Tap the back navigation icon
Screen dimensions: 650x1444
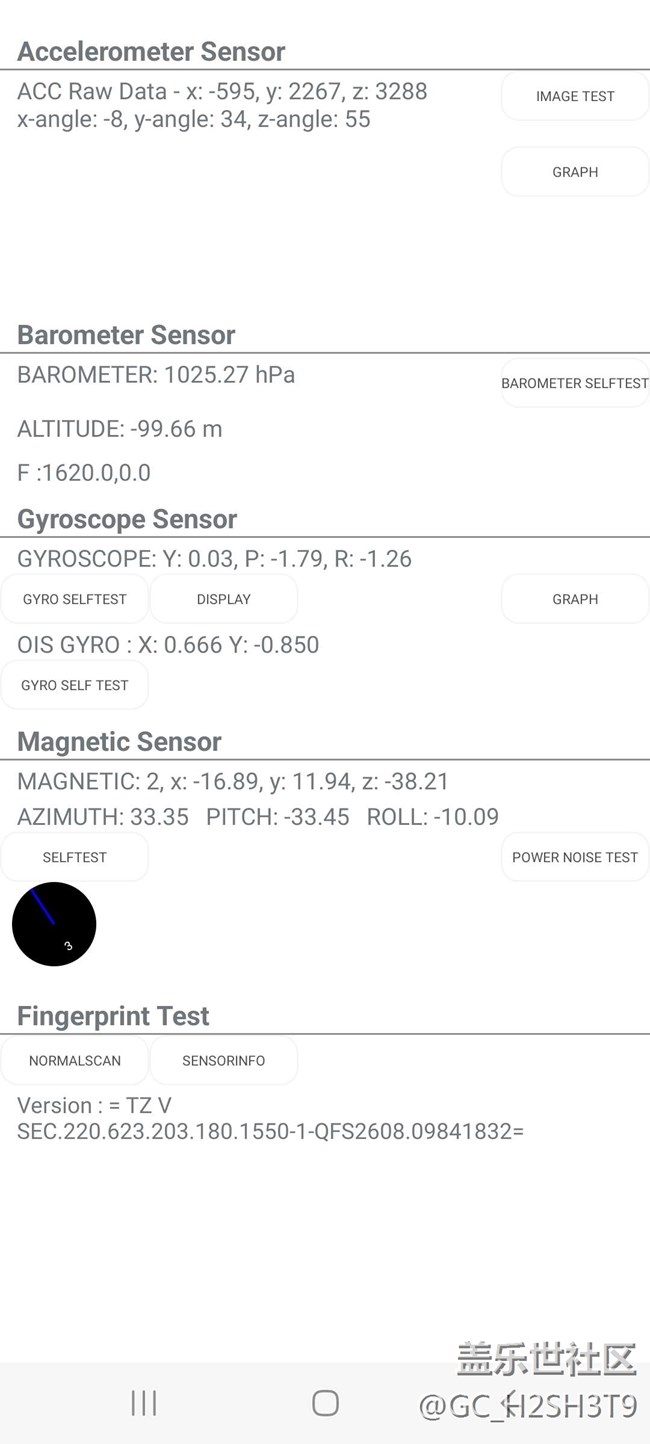(x=508, y=1403)
